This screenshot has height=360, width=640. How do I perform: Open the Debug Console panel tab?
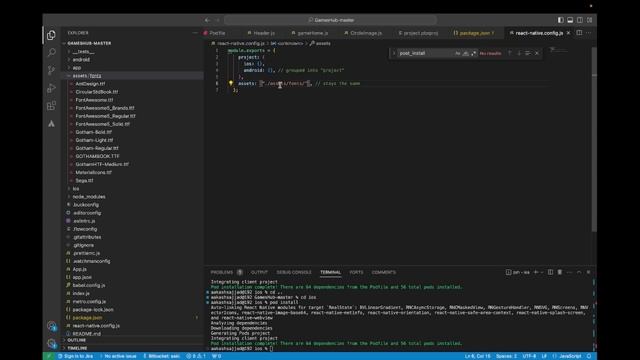point(294,272)
